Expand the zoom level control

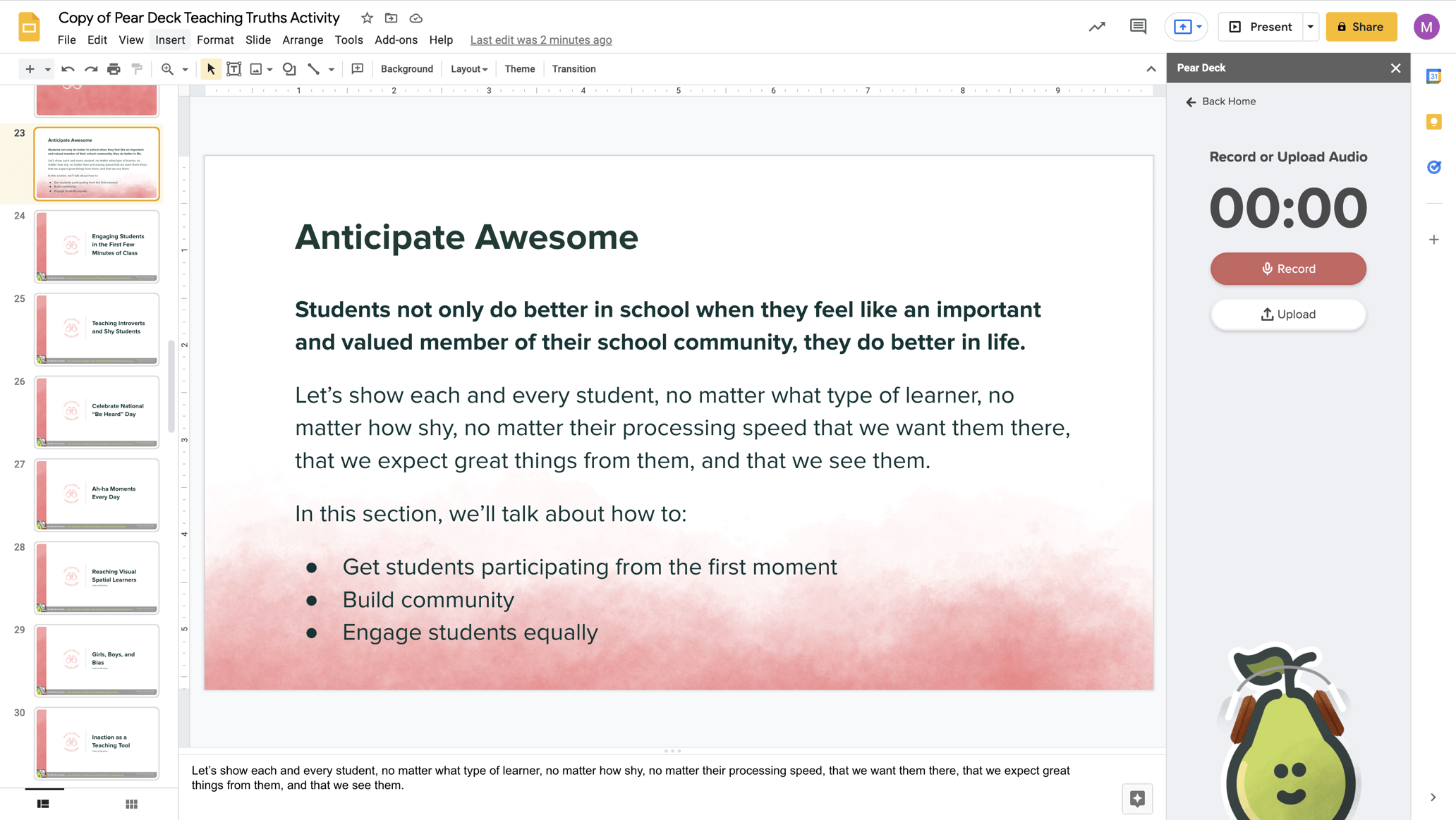(x=183, y=69)
